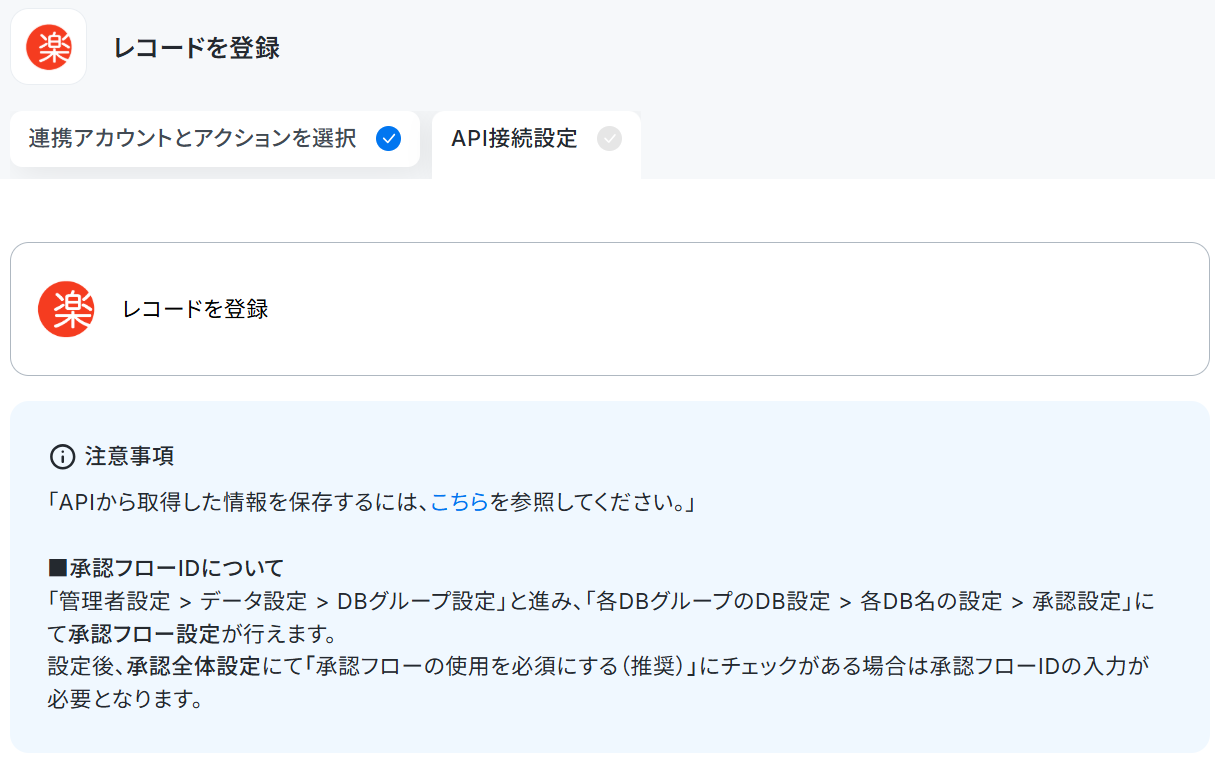Screen dimensions: 1215x761
Task: Open the 連携アカウントとアクションを選択 tab
Action: point(215,139)
